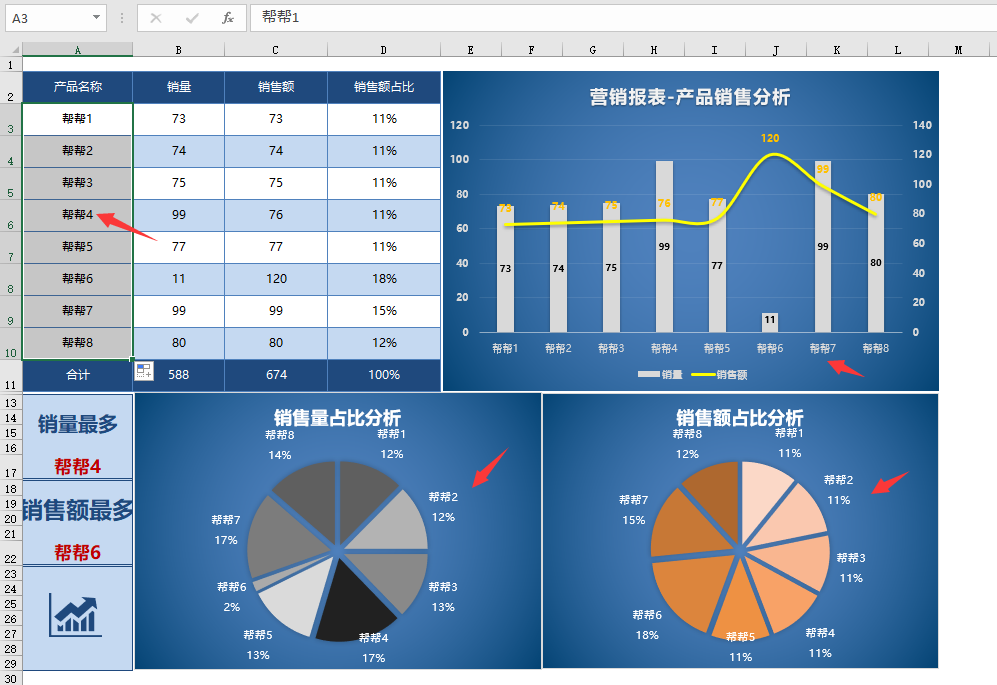Viewport: 997px width, 685px height.
Task: Click the 120 data label on yellow line
Action: click(770, 138)
